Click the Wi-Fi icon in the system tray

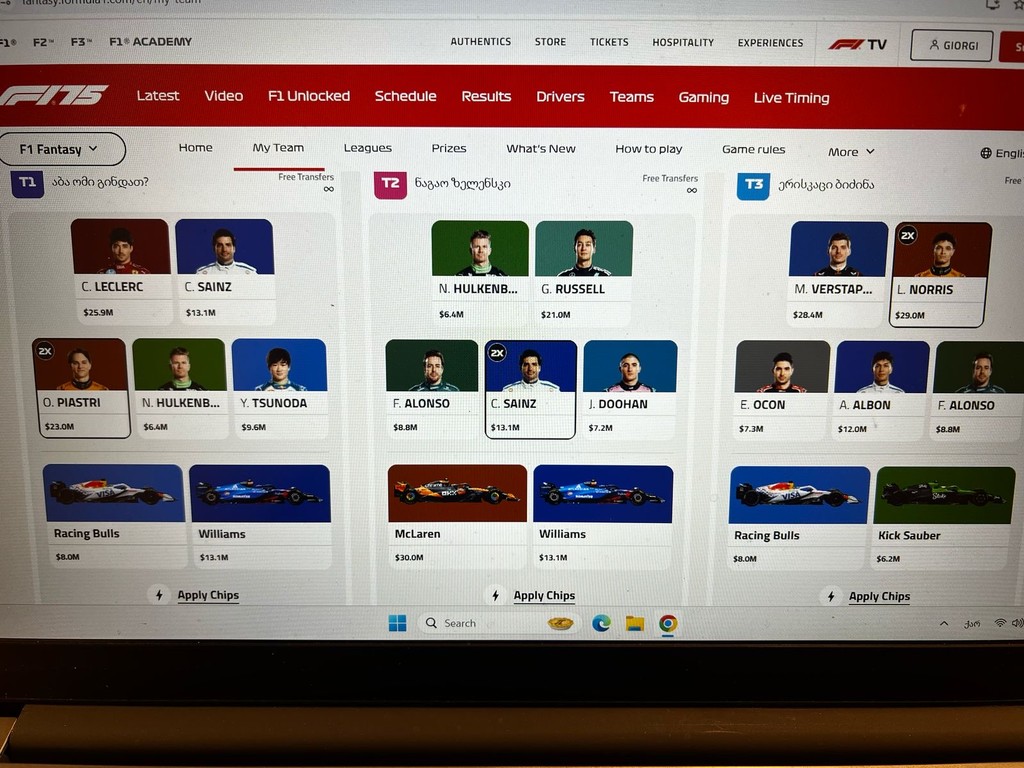click(999, 623)
